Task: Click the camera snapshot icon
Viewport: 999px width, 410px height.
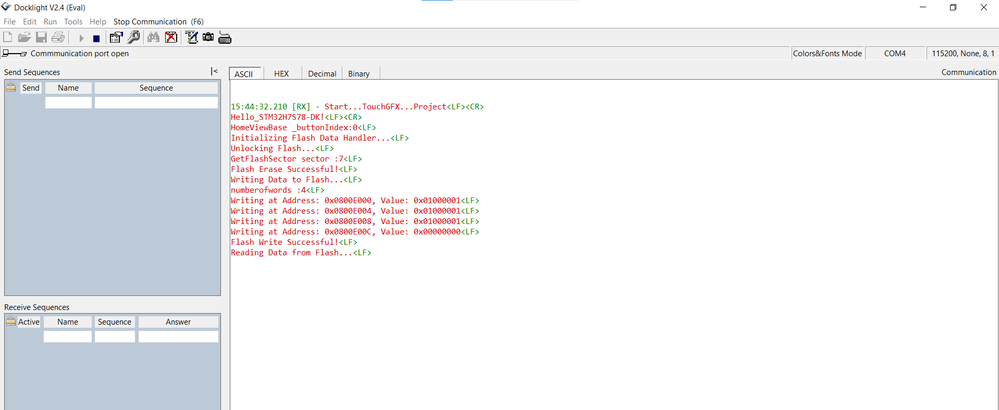Action: tap(208, 38)
